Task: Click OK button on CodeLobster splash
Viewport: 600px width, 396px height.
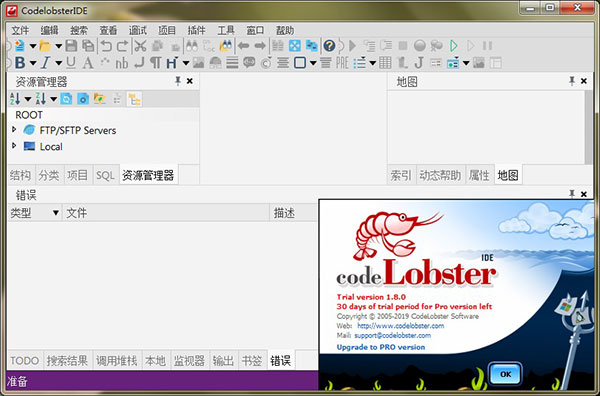Action: pos(505,374)
